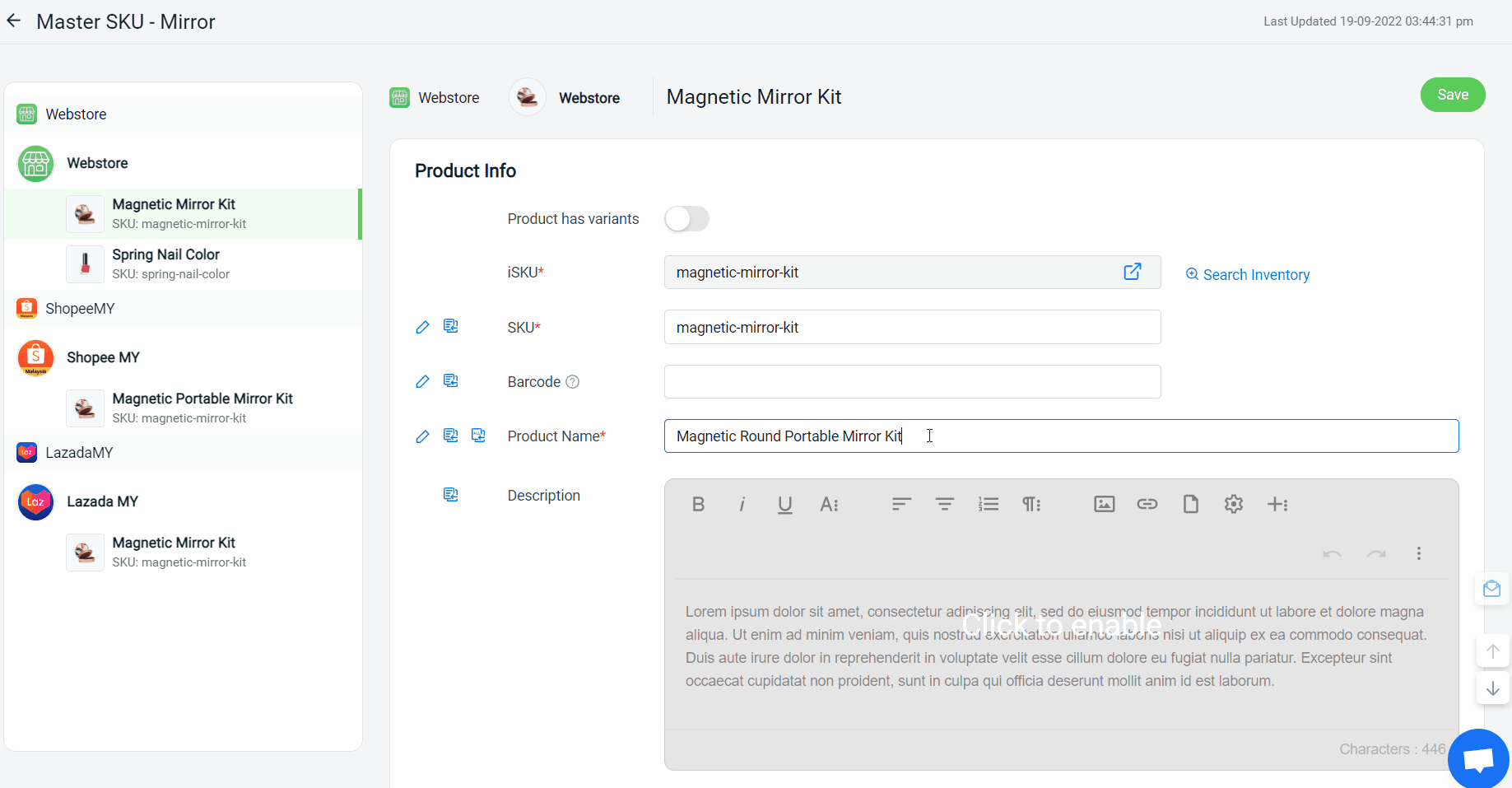
Task: Click the scroll down arrow button
Action: (1492, 688)
